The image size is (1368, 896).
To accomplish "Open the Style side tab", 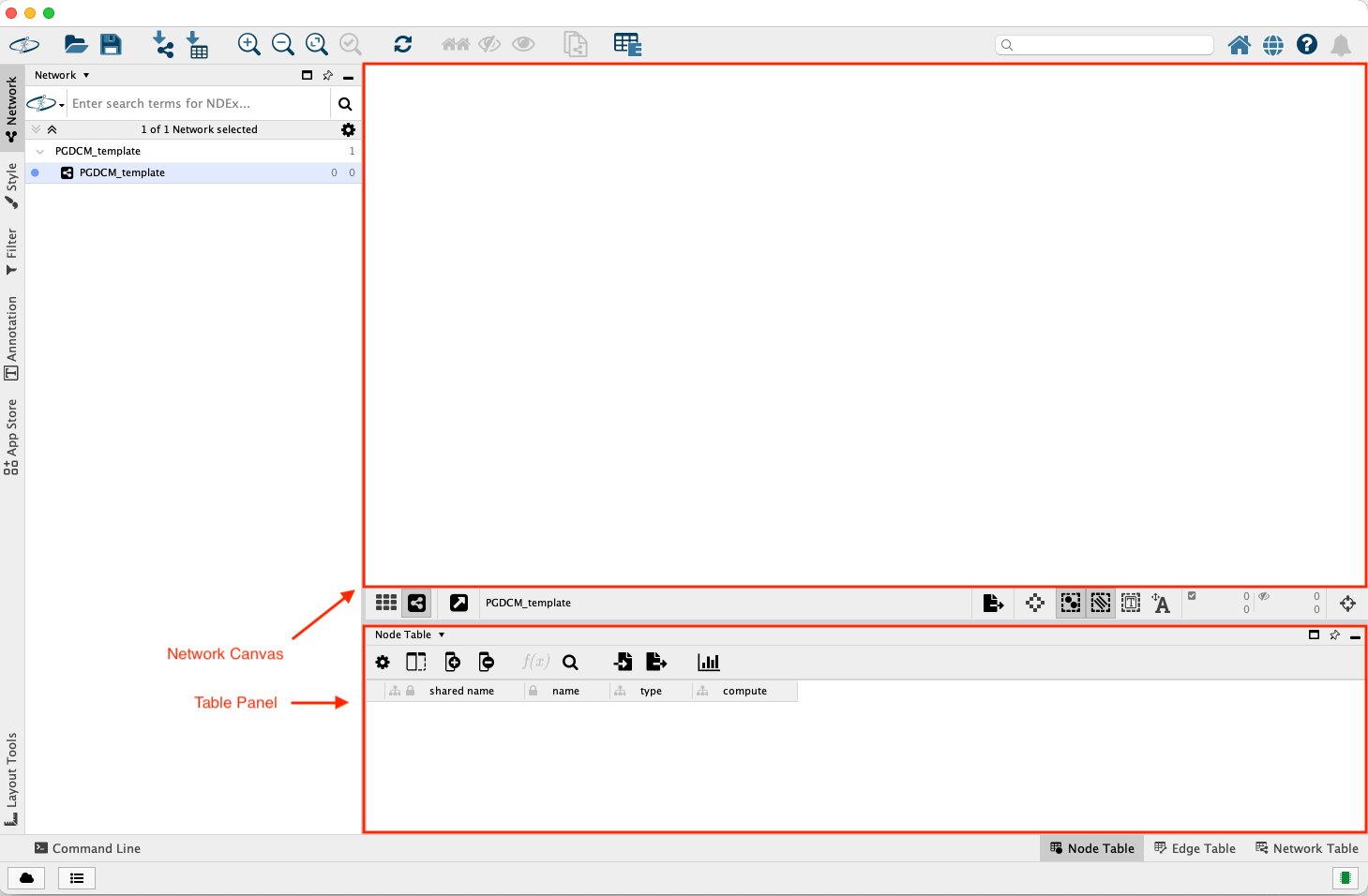I will [11, 185].
